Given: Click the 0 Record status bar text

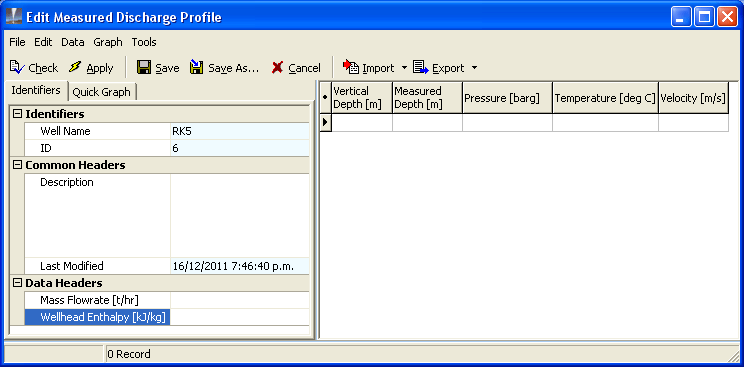Looking at the screenshot, I should click(x=129, y=354).
